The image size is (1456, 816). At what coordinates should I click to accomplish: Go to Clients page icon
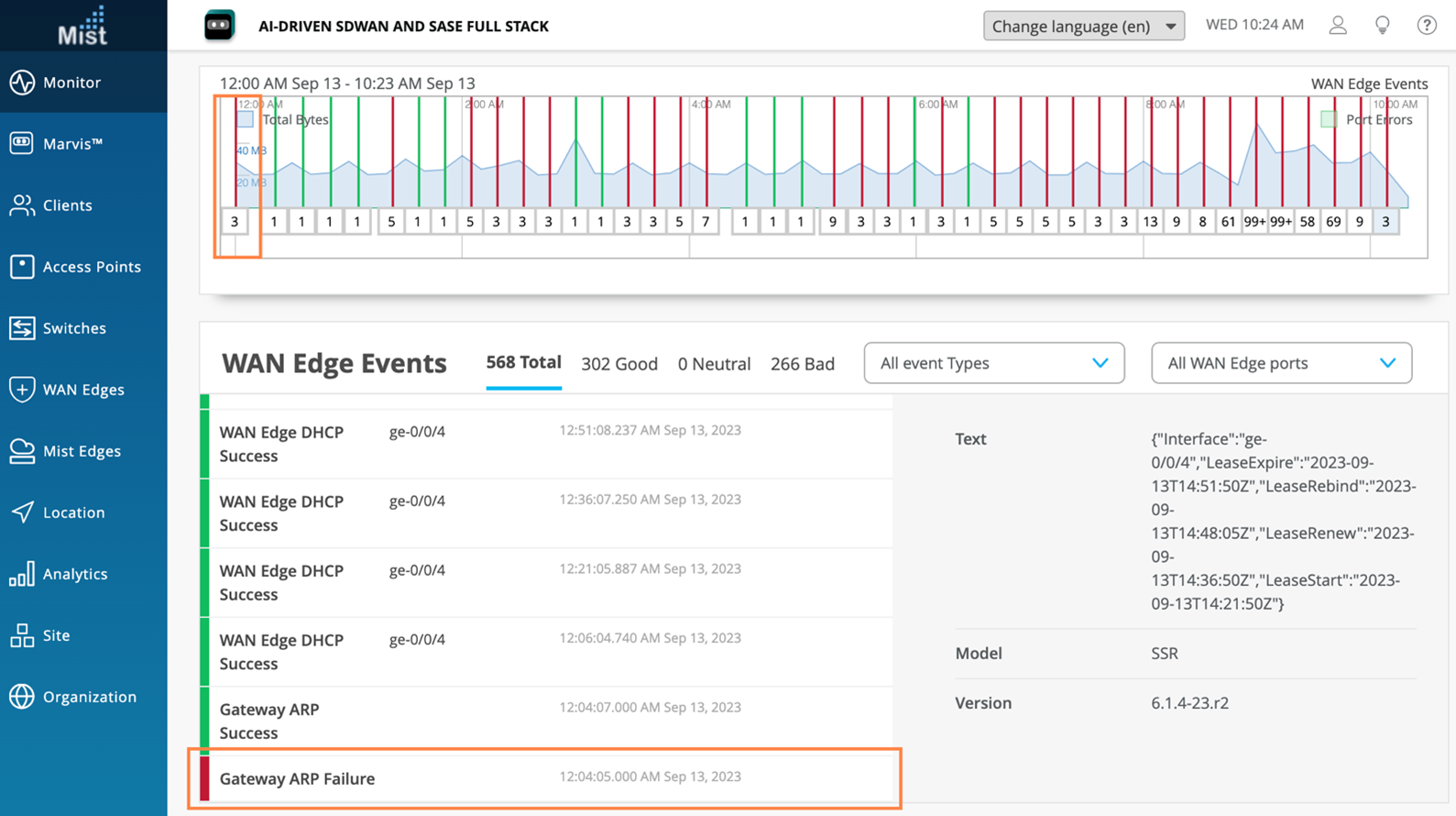point(22,205)
